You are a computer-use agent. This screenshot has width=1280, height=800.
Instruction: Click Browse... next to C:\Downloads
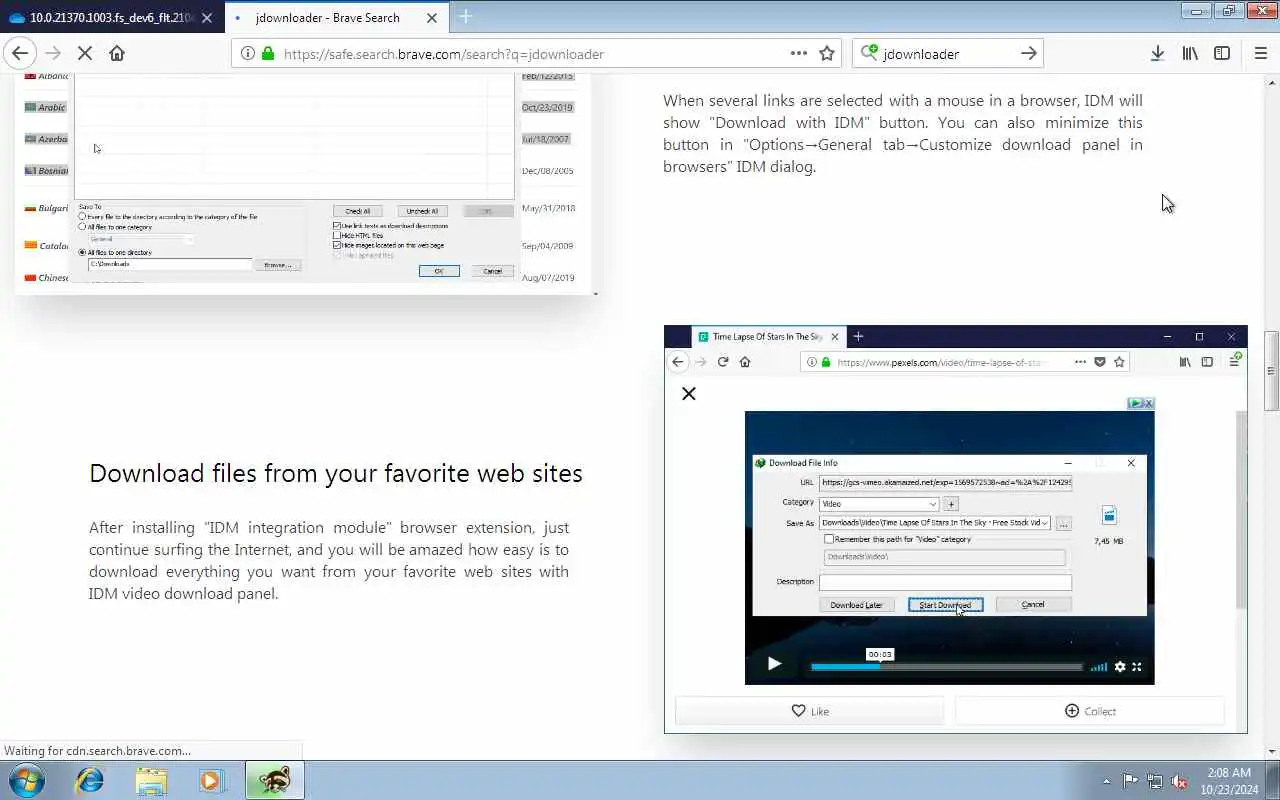(x=277, y=265)
